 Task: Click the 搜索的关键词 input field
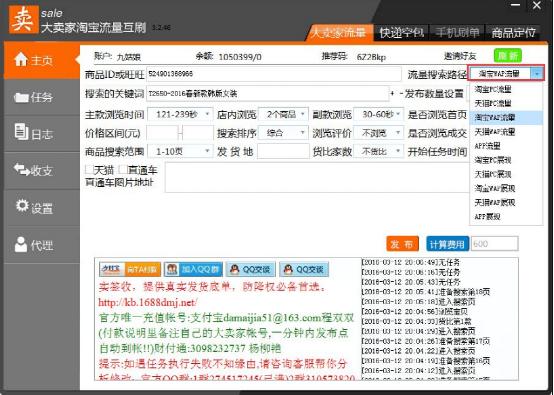267,93
